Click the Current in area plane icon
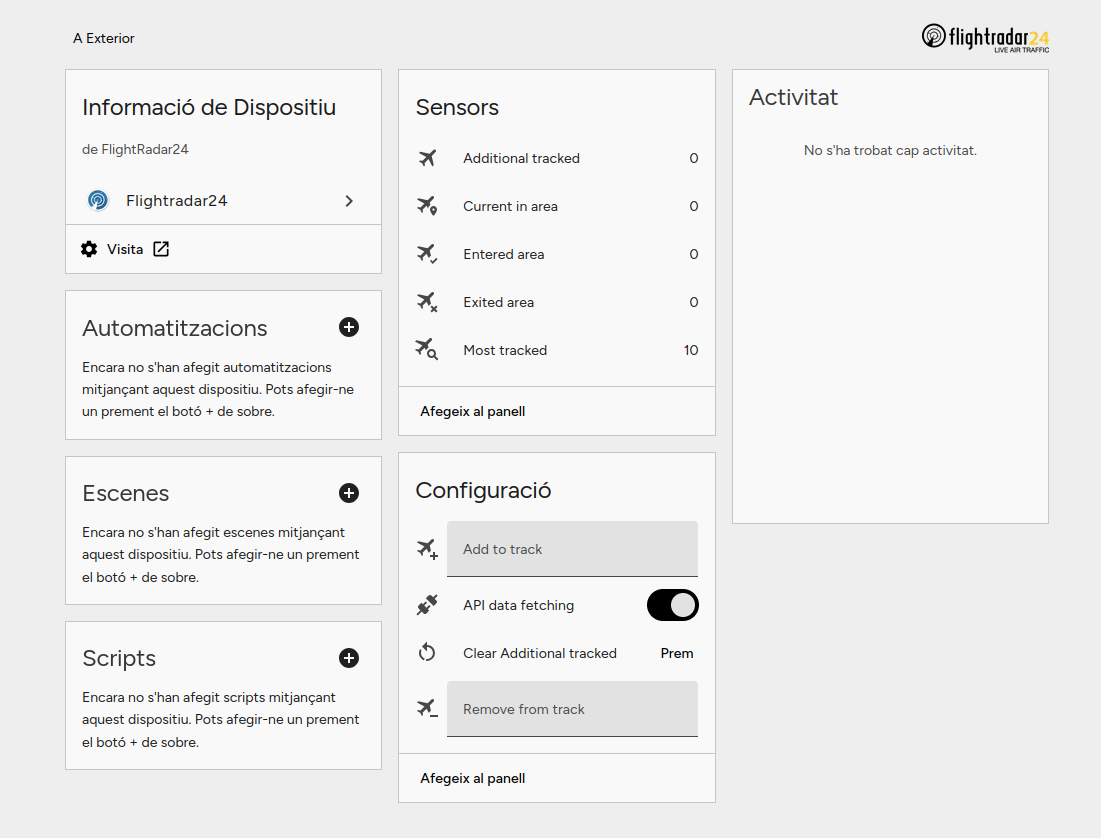This screenshot has height=838, width=1101. coord(427,206)
